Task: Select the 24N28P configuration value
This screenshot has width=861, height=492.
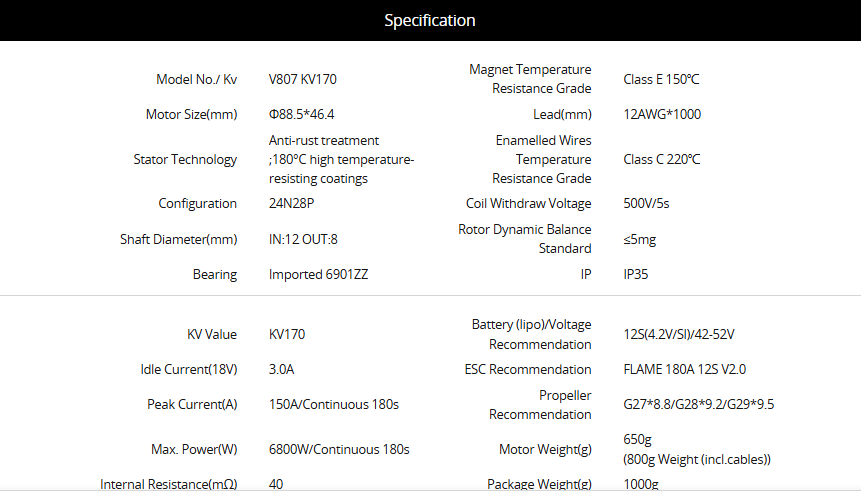Action: click(292, 203)
